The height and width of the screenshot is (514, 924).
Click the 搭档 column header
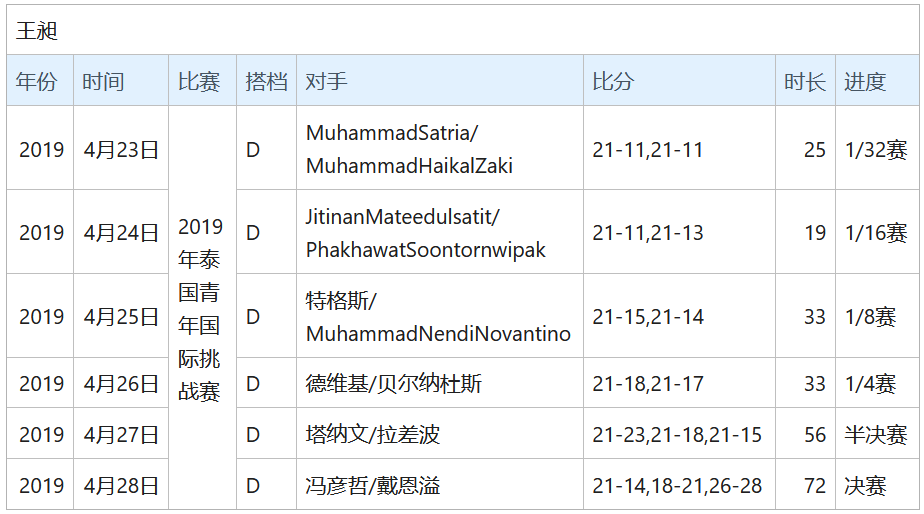(x=266, y=82)
